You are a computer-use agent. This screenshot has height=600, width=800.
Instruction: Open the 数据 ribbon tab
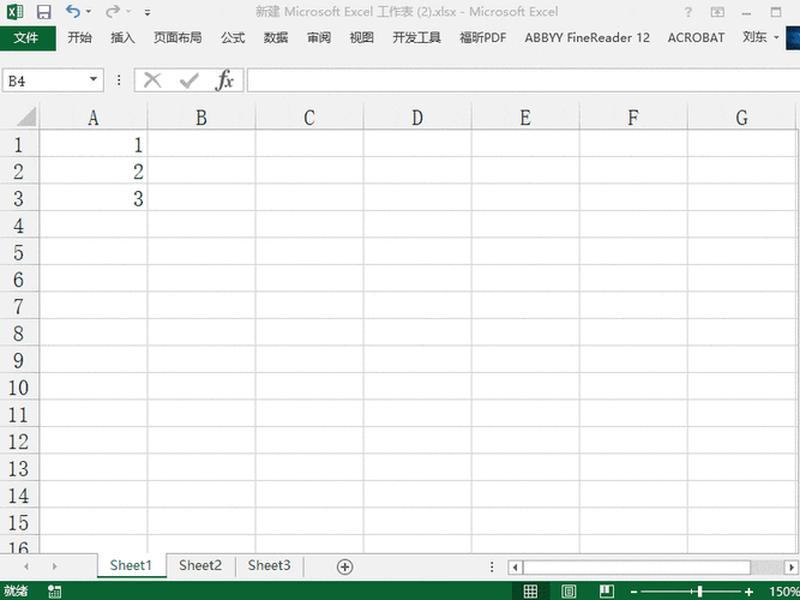pos(276,38)
